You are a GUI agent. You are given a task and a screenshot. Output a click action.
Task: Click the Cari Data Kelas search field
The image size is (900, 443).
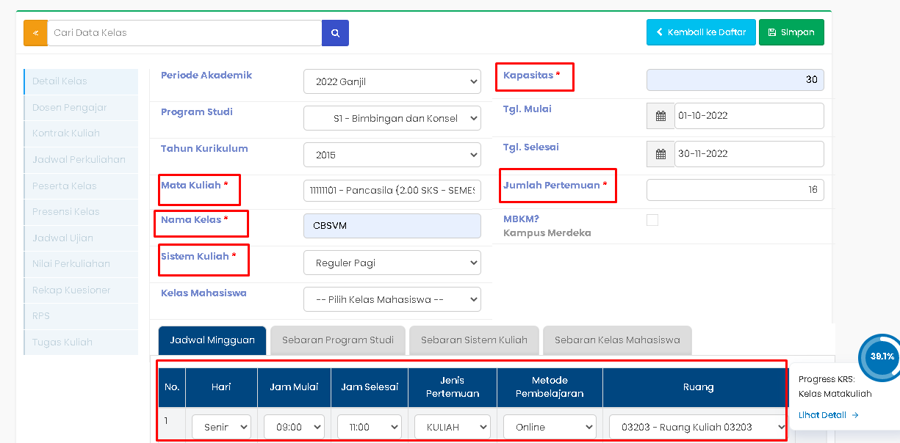coord(184,33)
